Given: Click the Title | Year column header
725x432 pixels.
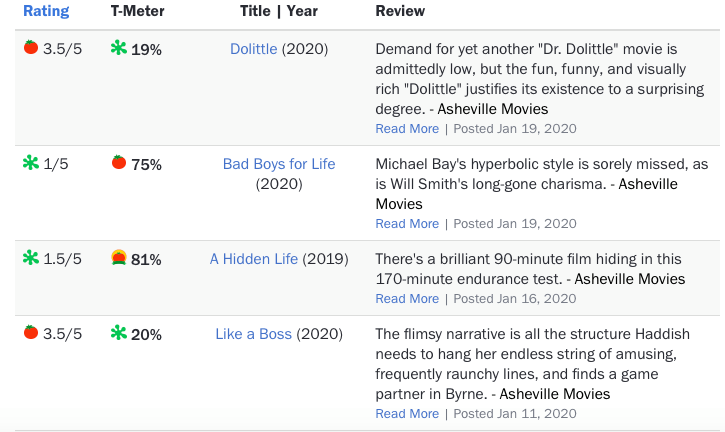Looking at the screenshot, I should [279, 11].
